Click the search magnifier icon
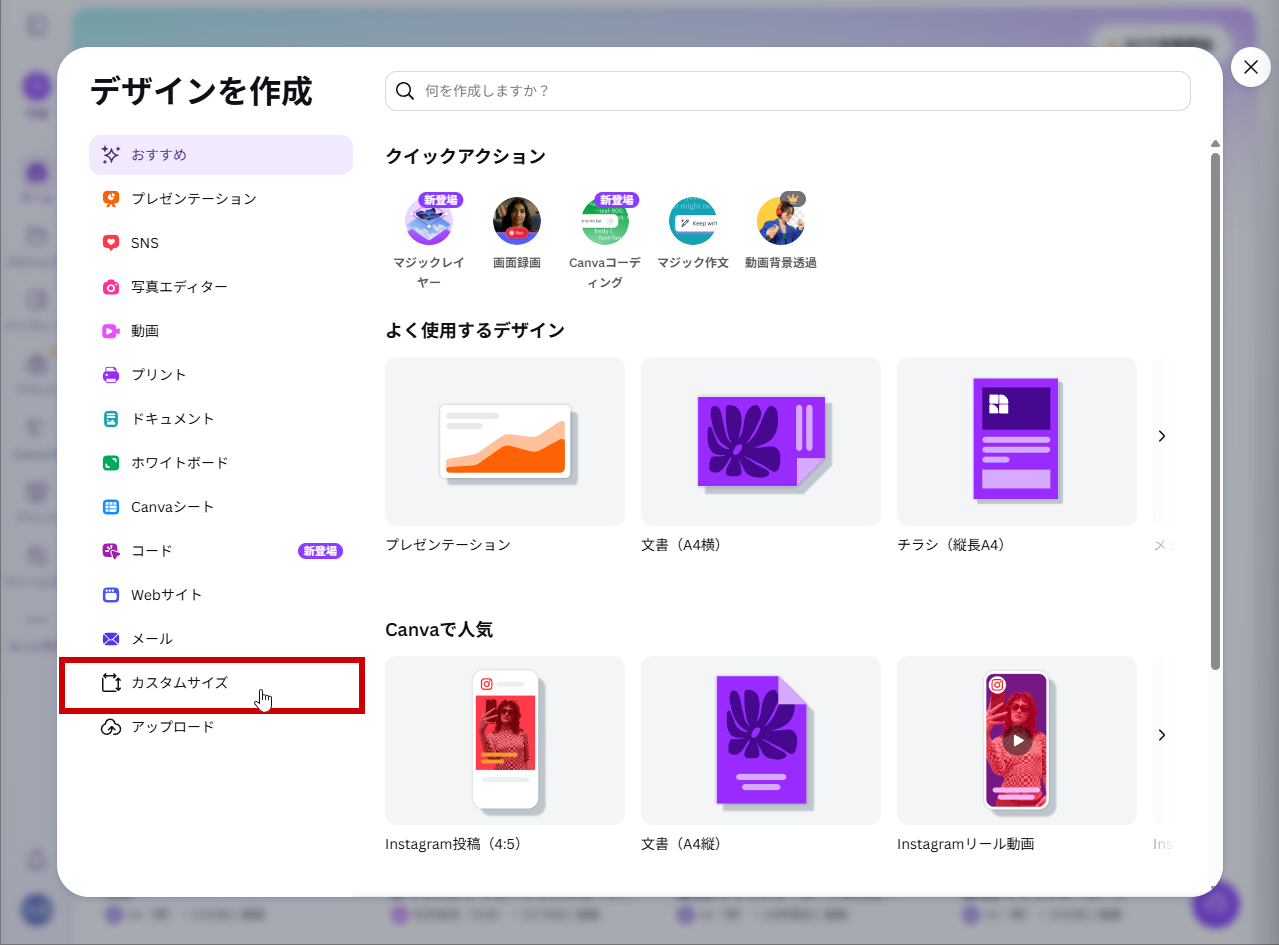1279x945 pixels. pyautogui.click(x=405, y=91)
